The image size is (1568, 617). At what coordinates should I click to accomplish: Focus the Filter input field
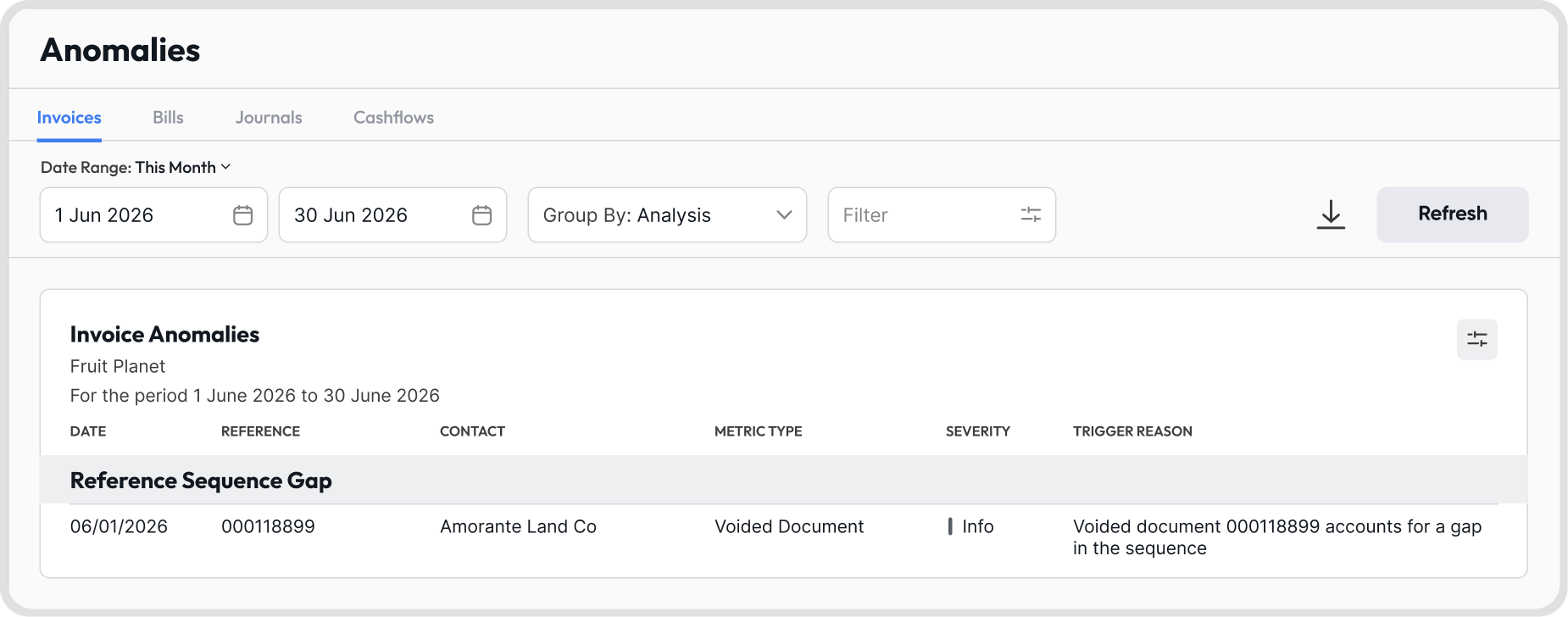coord(942,215)
